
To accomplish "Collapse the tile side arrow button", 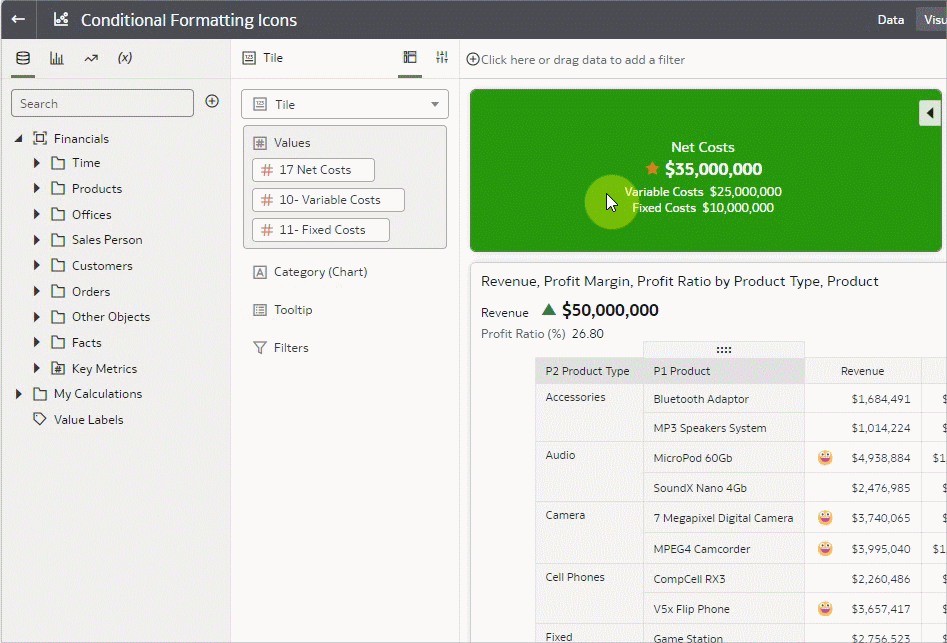I will [930, 113].
